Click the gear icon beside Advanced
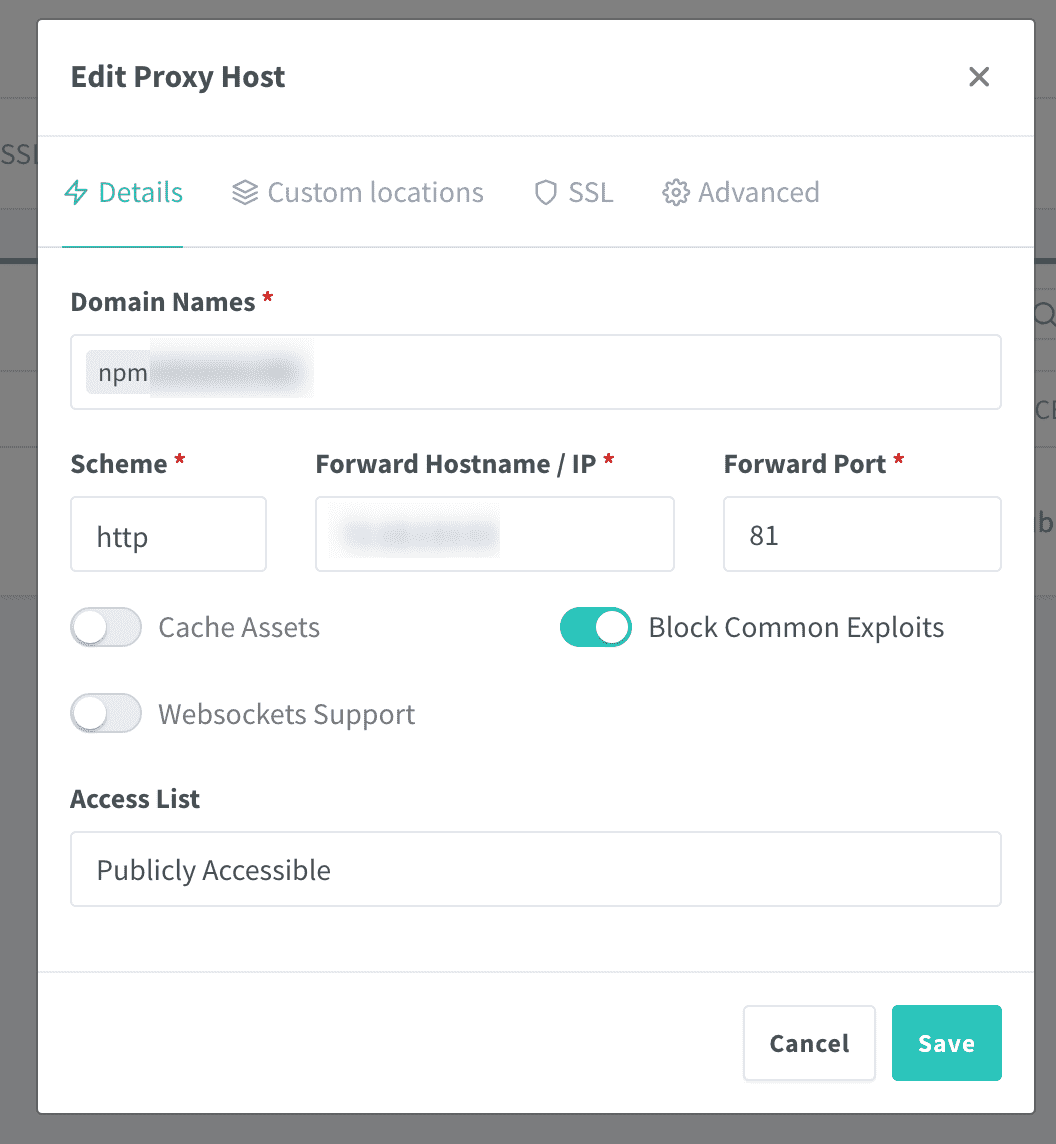 tap(676, 192)
